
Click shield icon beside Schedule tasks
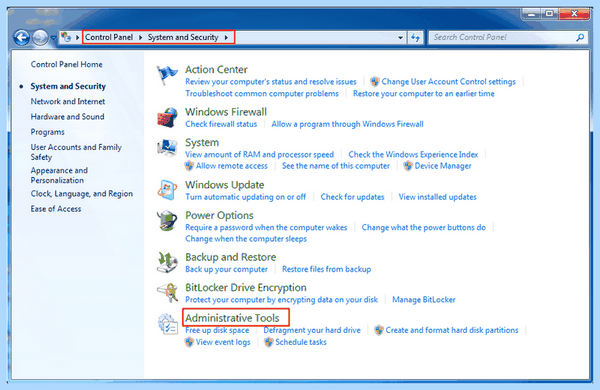(269, 342)
